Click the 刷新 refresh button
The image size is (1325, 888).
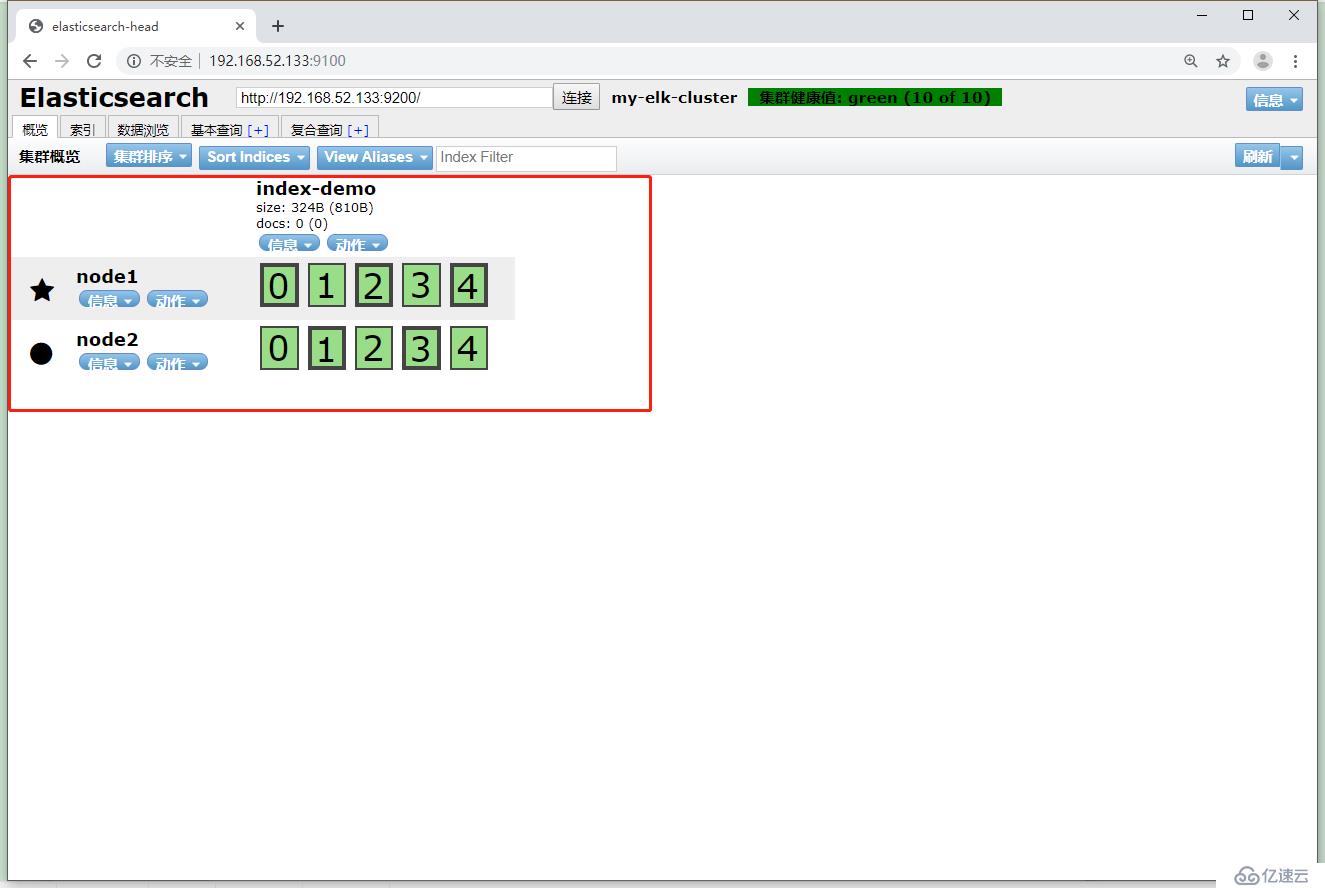coord(1258,156)
